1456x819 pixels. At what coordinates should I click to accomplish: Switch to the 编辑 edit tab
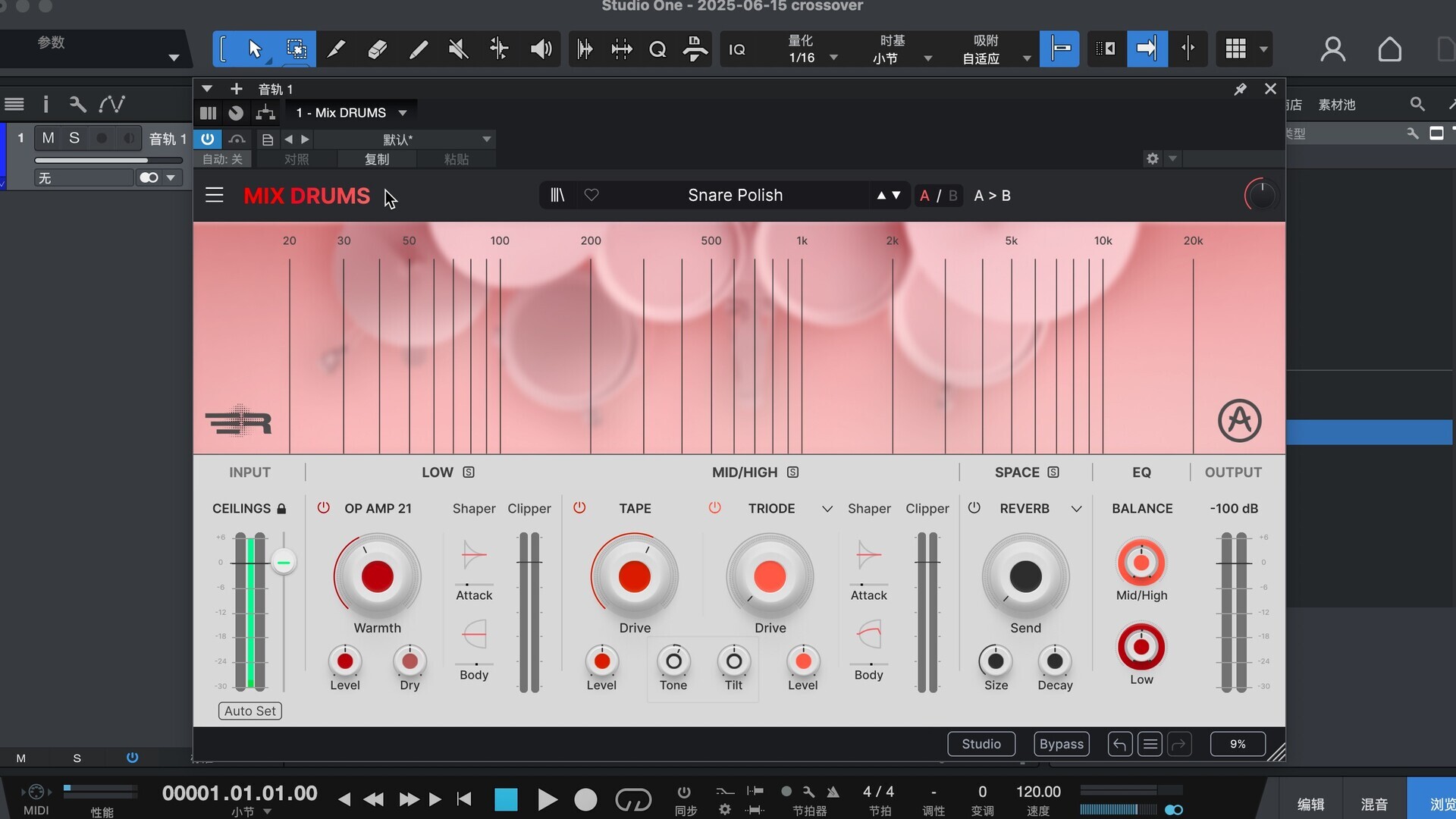point(1310,804)
